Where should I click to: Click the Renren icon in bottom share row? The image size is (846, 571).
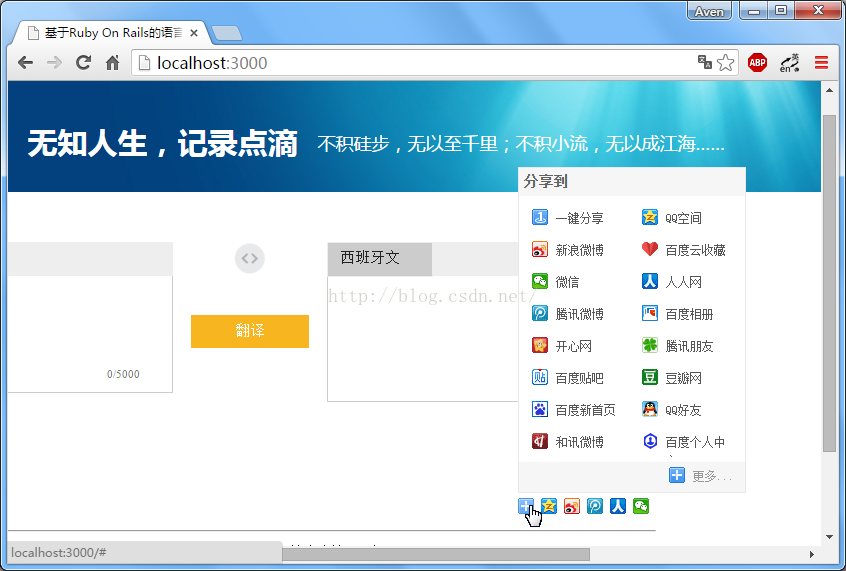coord(618,506)
